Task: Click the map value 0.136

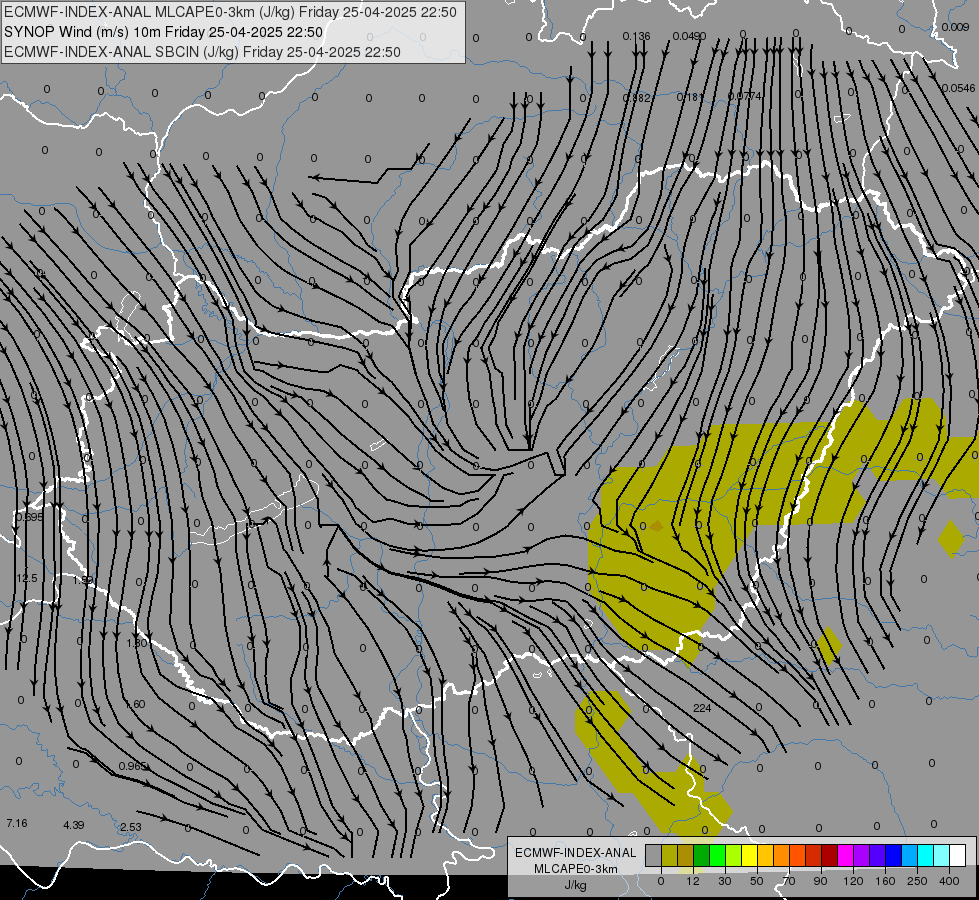Action: pyautogui.click(x=636, y=36)
